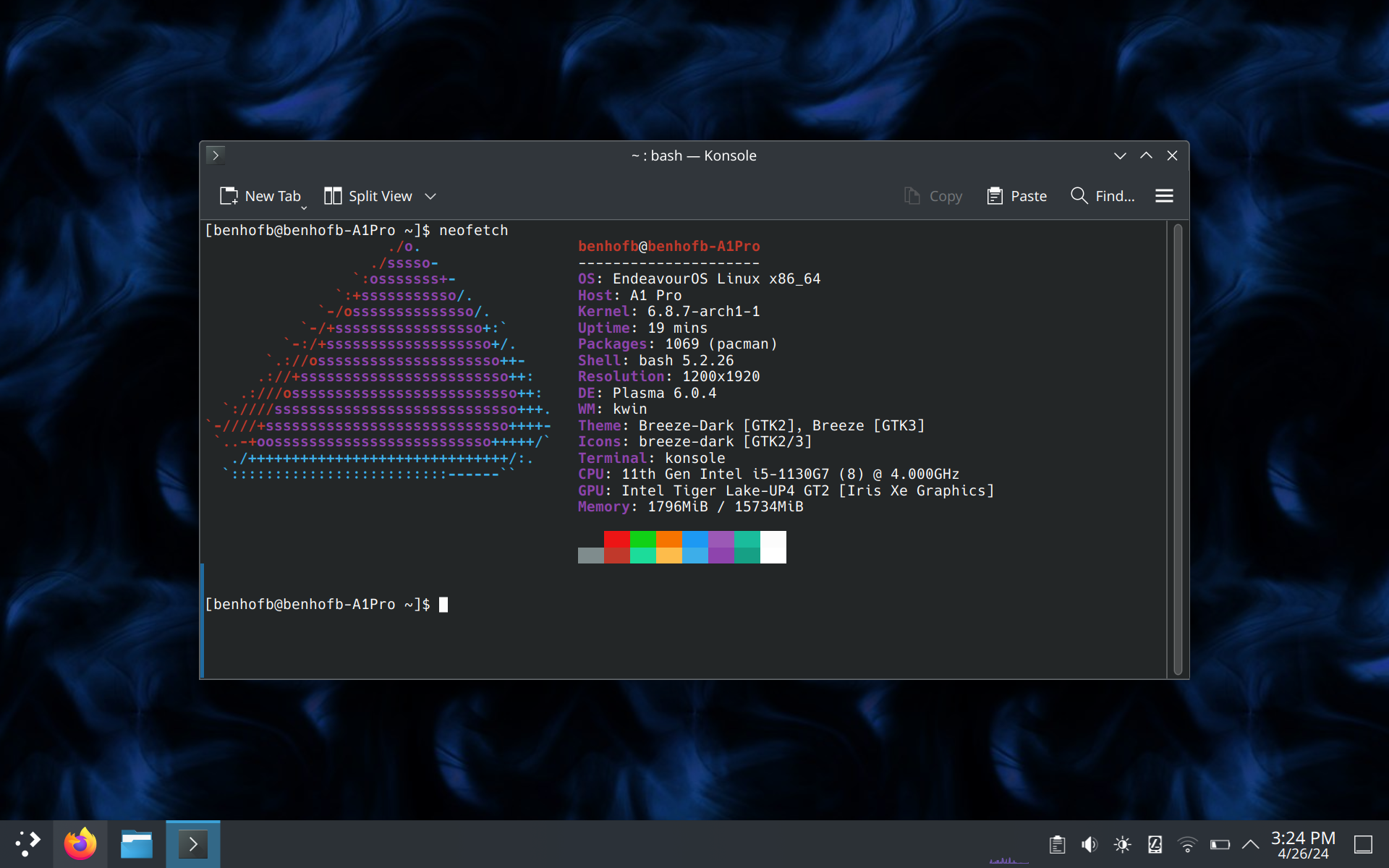Open the 3:24 PM clock calendar

coord(1303,845)
